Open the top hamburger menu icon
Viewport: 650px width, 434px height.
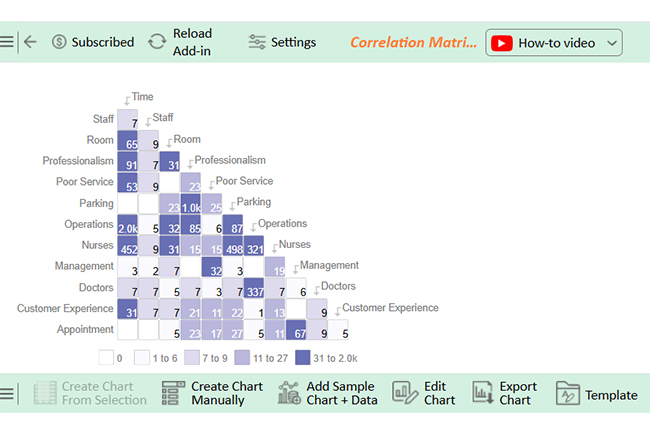click(6, 42)
